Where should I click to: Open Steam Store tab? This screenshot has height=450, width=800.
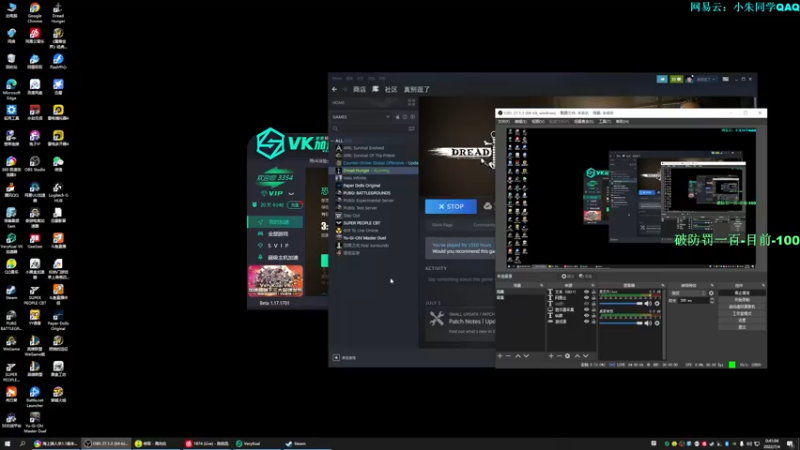(359, 89)
